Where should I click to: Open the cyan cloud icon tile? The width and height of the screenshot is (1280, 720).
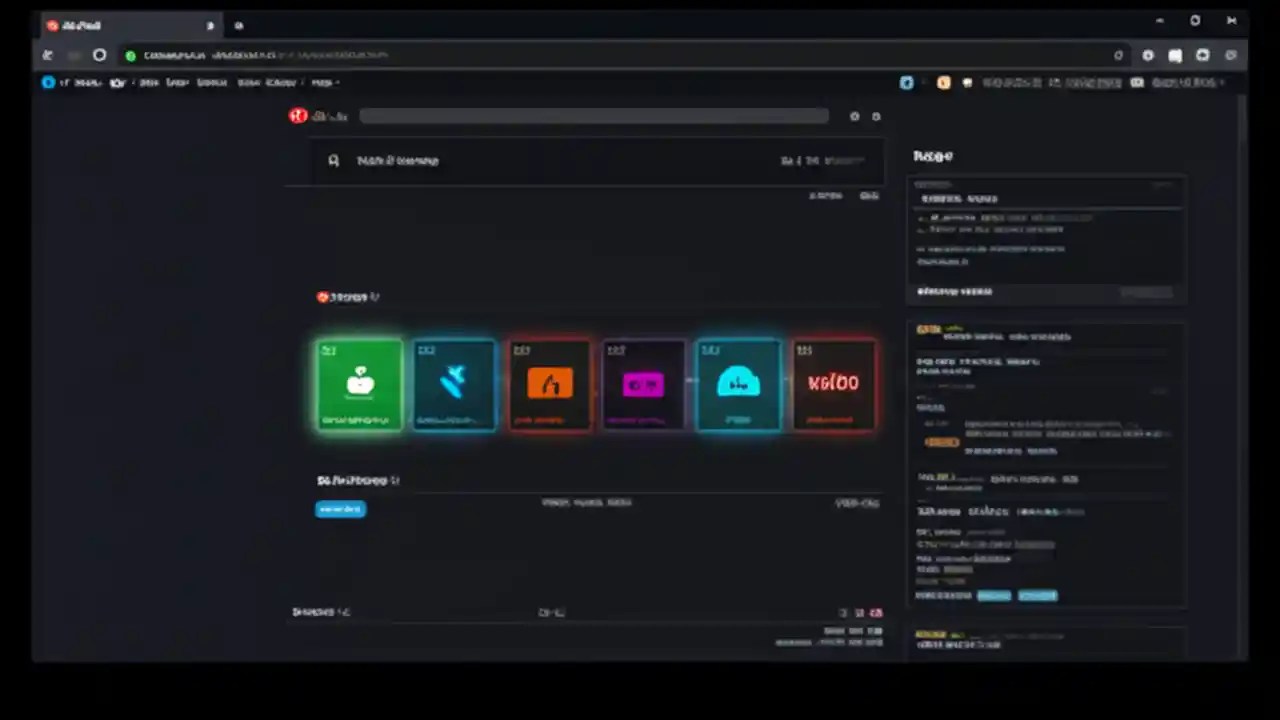(738, 385)
